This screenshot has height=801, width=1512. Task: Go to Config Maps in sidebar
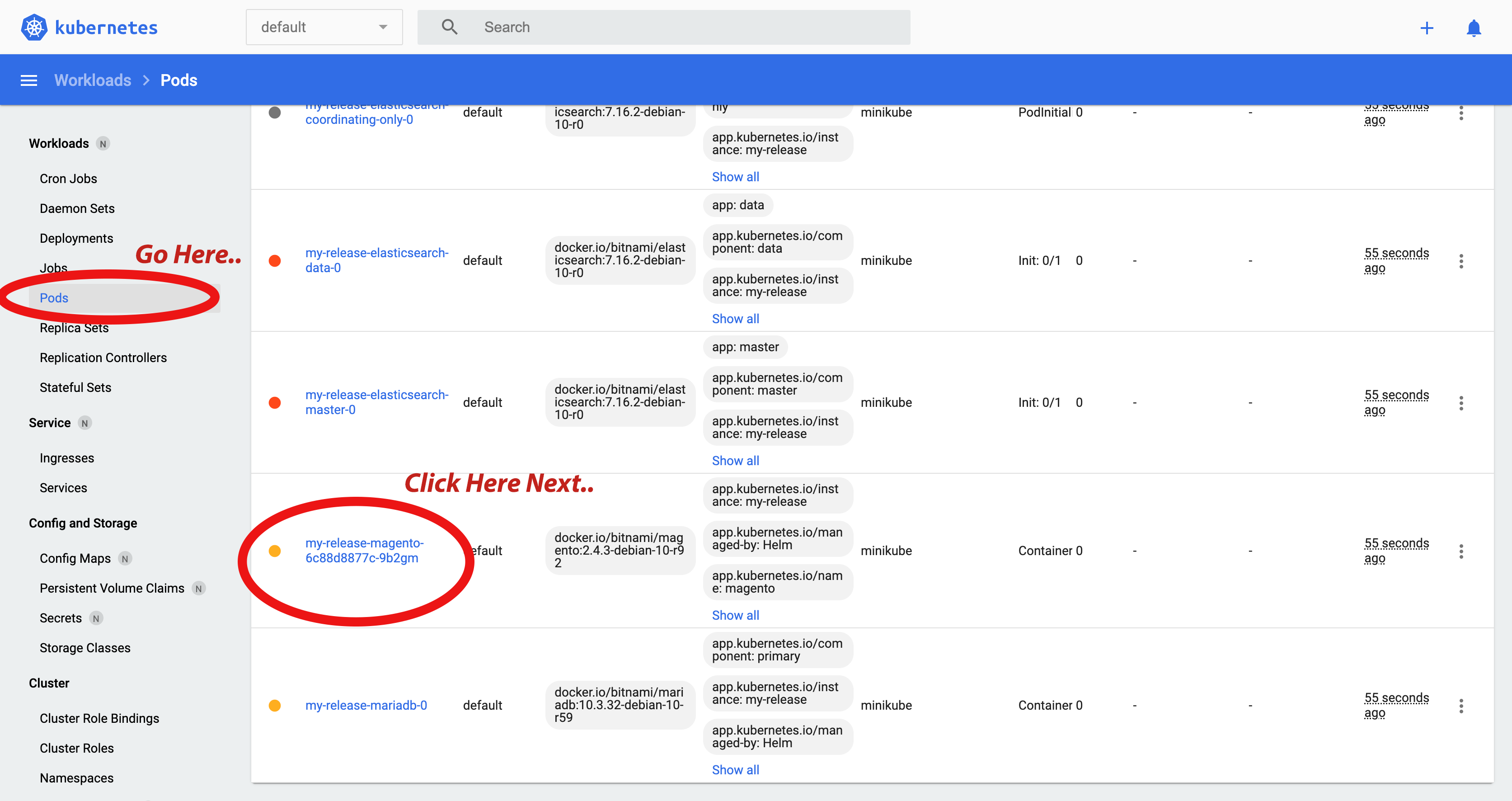tap(75, 558)
